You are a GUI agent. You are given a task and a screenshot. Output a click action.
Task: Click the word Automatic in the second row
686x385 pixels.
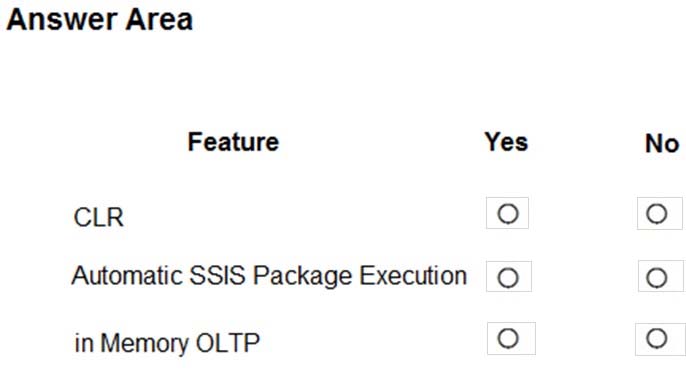(x=127, y=276)
